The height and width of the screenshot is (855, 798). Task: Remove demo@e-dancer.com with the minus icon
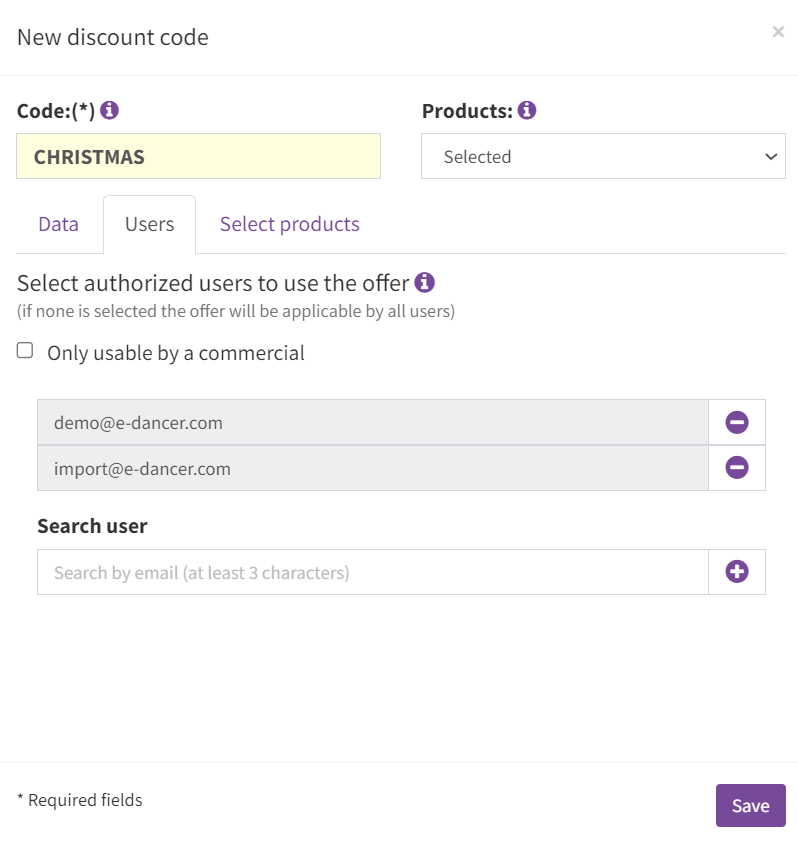click(736, 423)
